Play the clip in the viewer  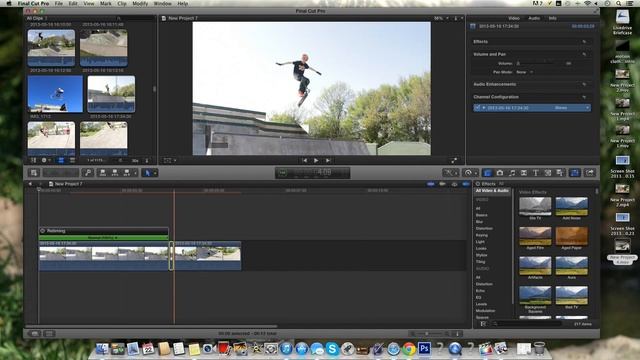[x=316, y=160]
